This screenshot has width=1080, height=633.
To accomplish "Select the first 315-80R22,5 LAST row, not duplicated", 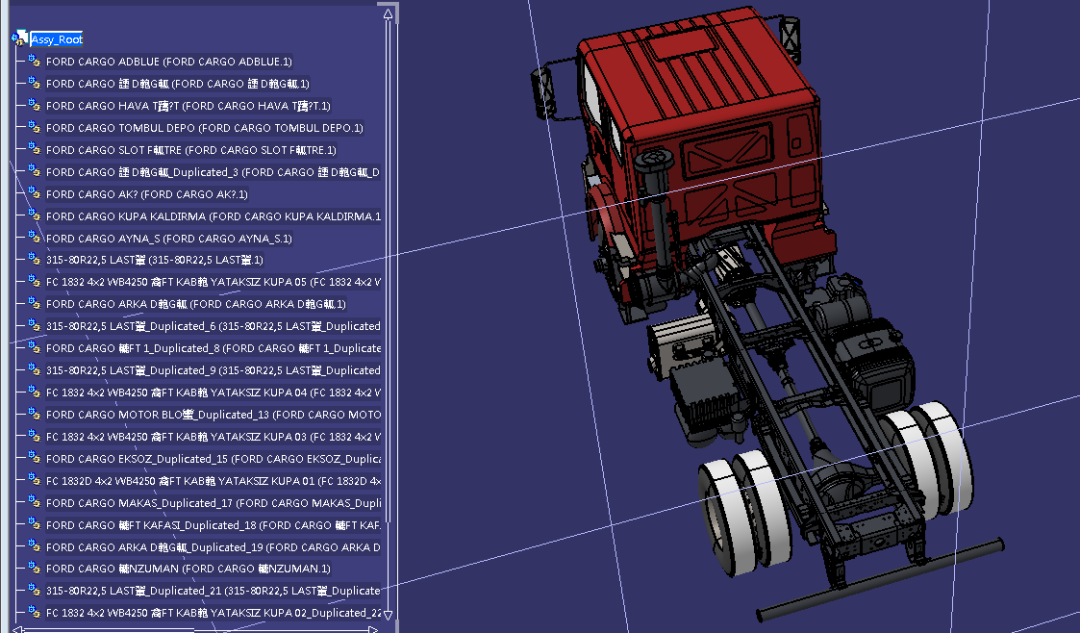I will [154, 260].
